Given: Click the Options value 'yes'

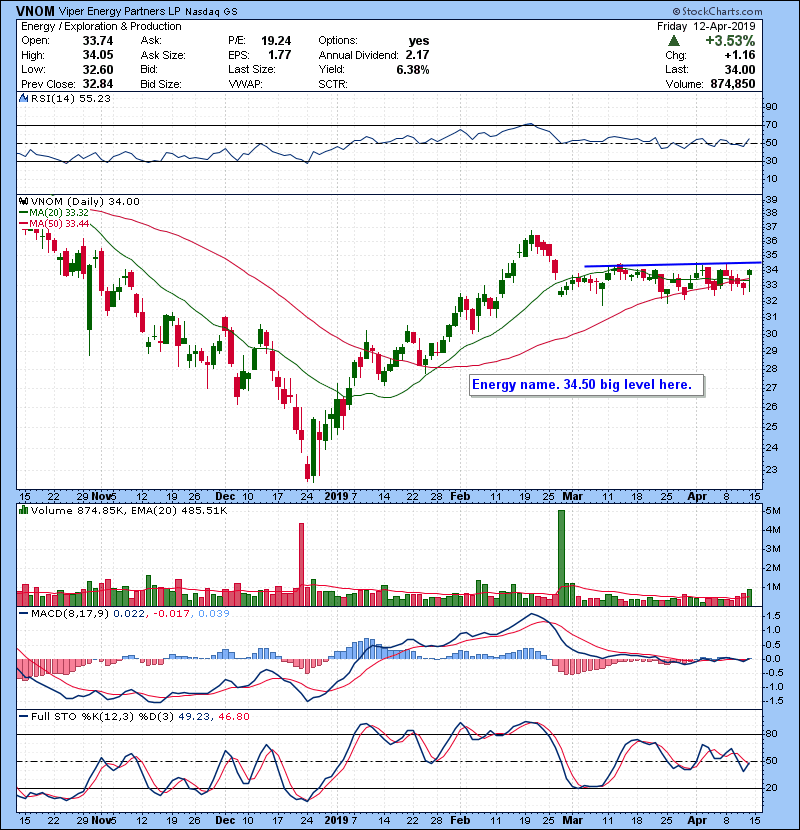Looking at the screenshot, I should point(419,41).
